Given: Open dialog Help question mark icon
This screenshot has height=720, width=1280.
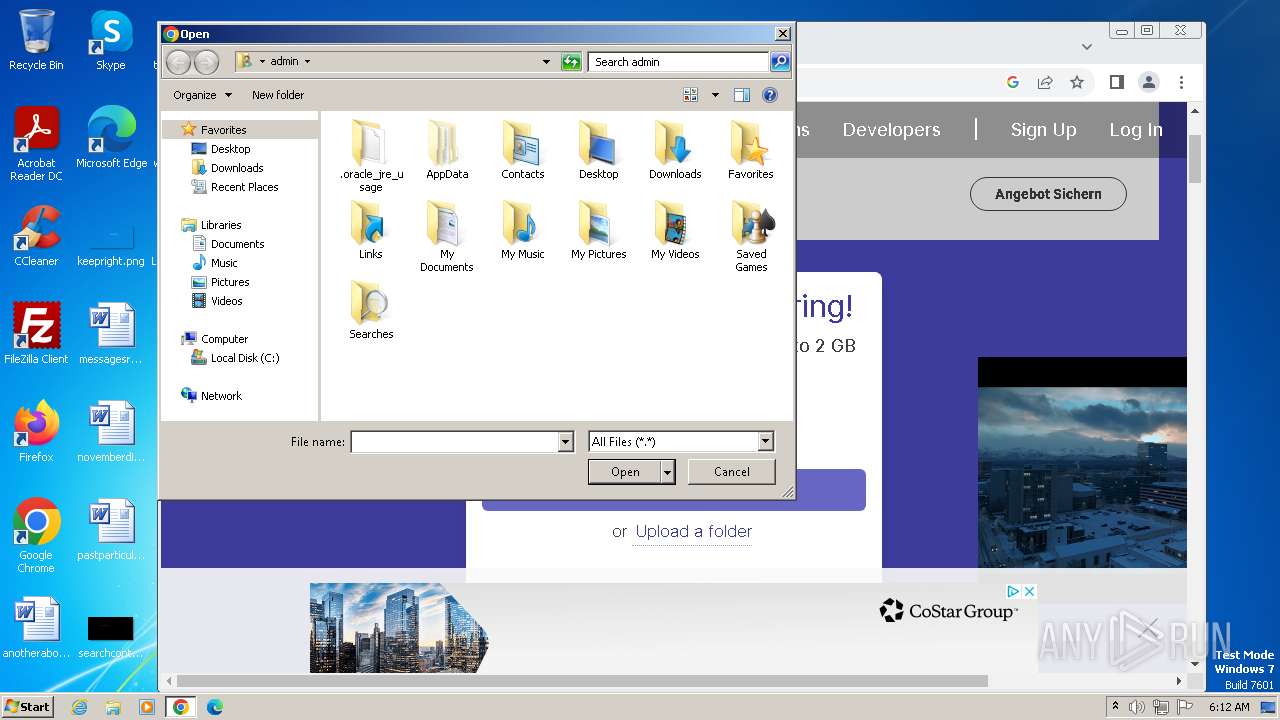Looking at the screenshot, I should 770,95.
